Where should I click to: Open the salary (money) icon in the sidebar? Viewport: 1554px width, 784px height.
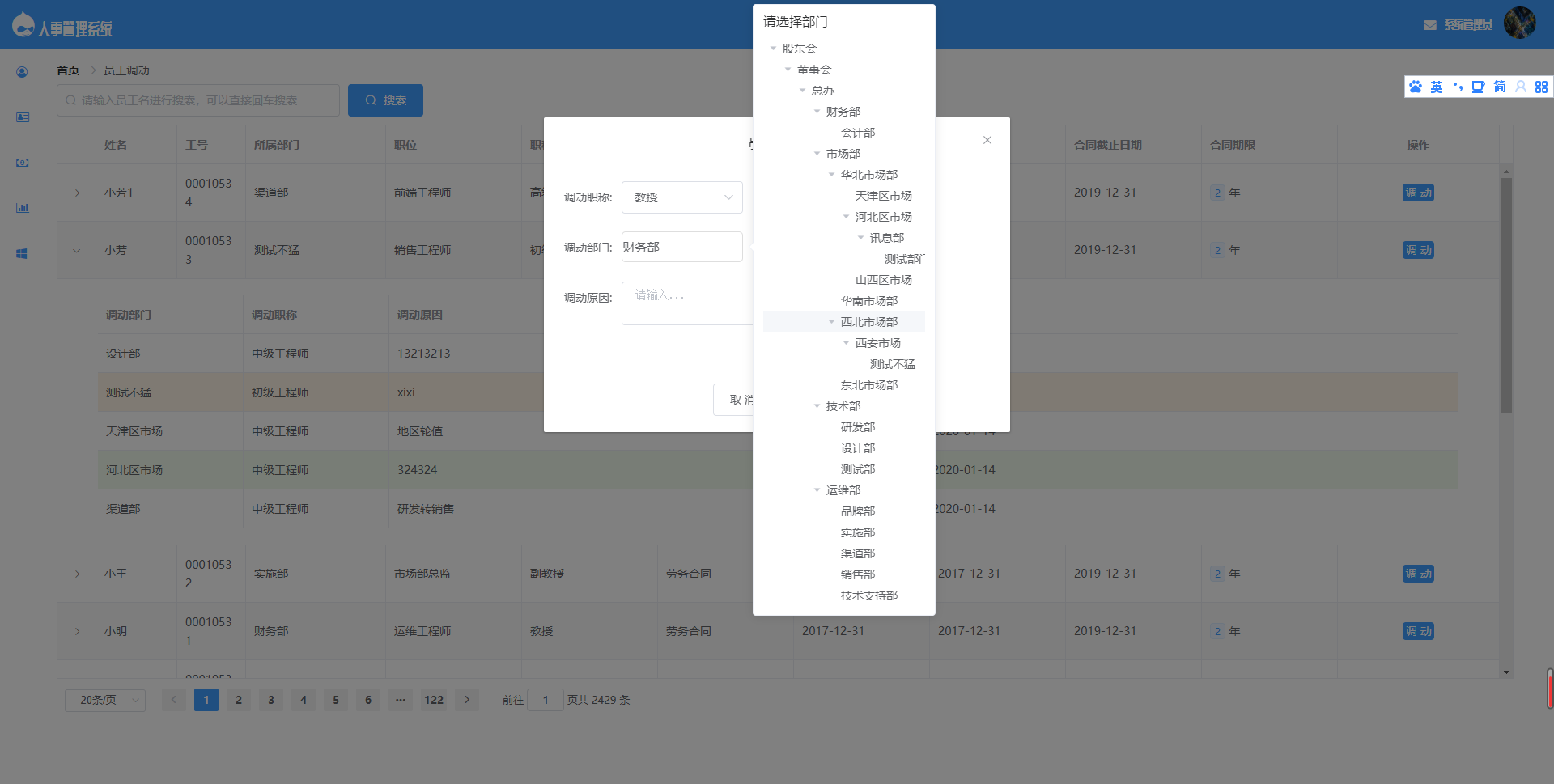(22, 162)
